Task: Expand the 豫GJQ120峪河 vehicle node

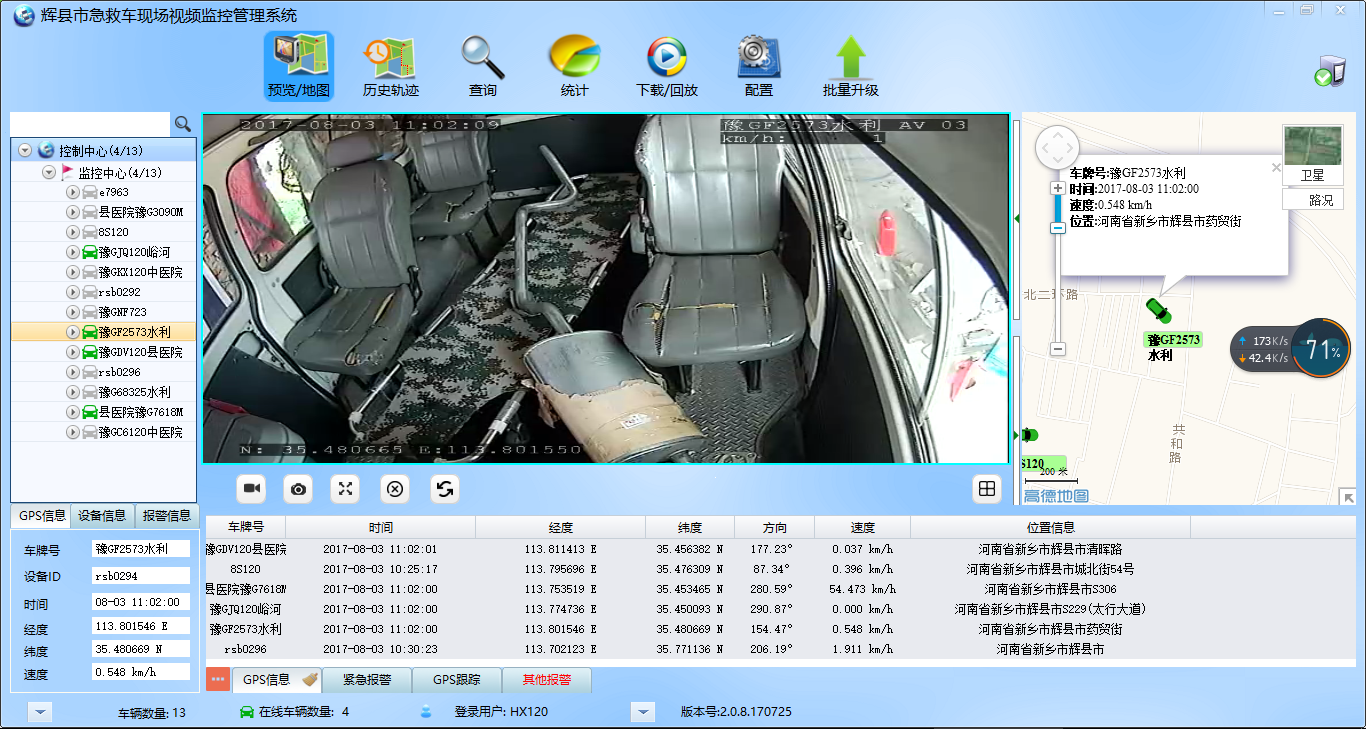Action: coord(72,252)
